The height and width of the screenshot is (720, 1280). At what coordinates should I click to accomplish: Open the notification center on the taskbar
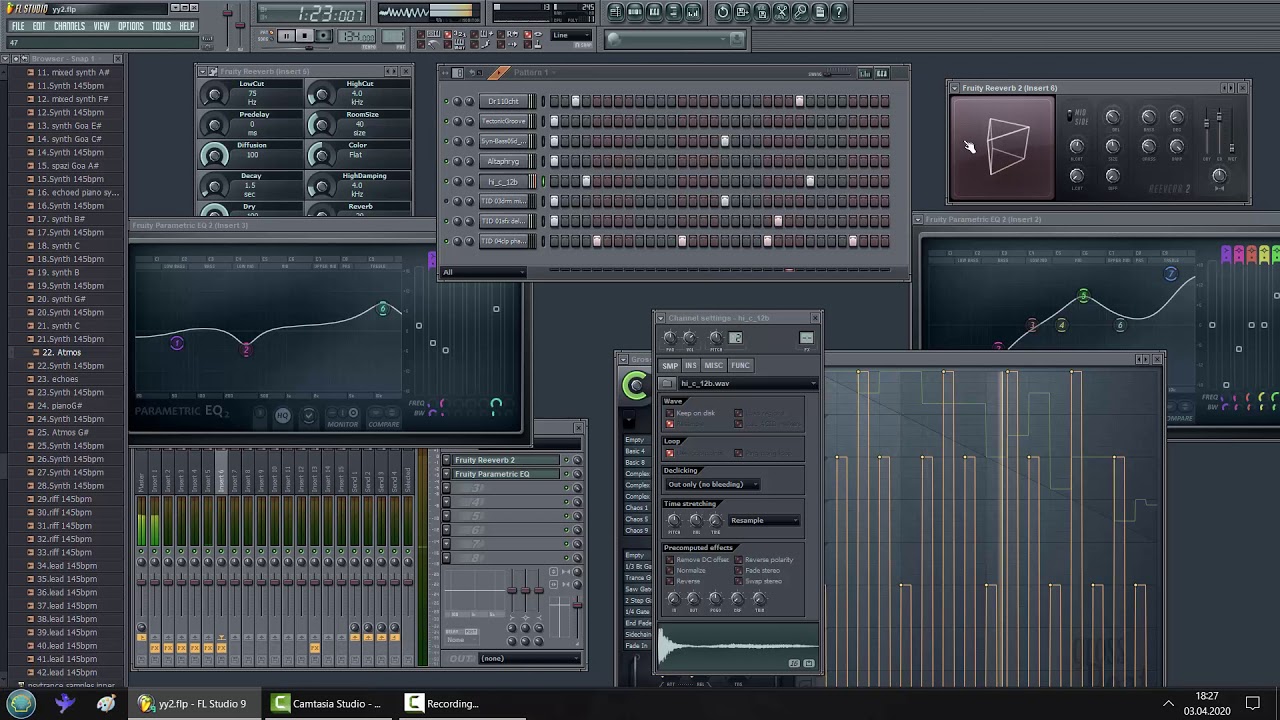[1253, 703]
